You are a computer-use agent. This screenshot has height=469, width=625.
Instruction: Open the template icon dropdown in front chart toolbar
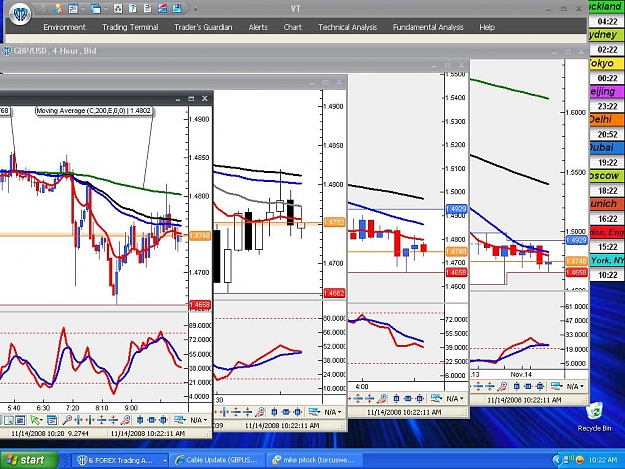[180, 420]
